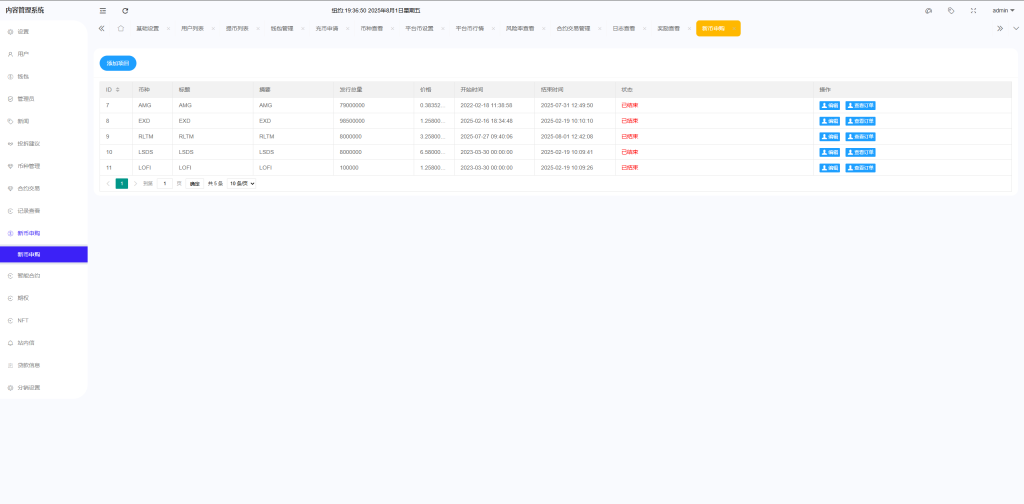The image size is (1024, 504).
Task: Switch to the 用户列表 tab
Action: point(192,29)
